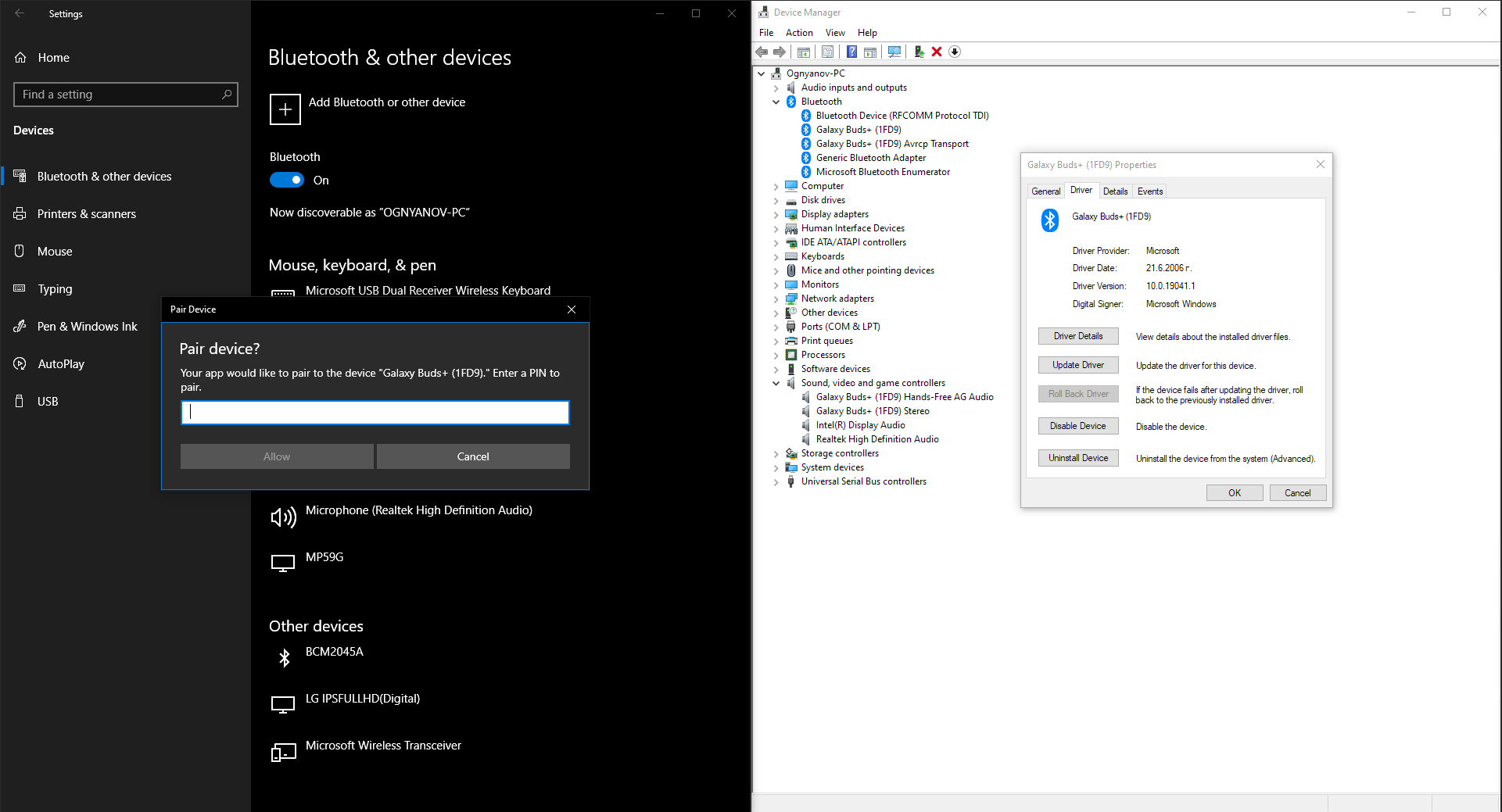
Task: Select Galaxy Buds+ (1FD9) Avrcp Transport device
Action: pyautogui.click(x=892, y=144)
